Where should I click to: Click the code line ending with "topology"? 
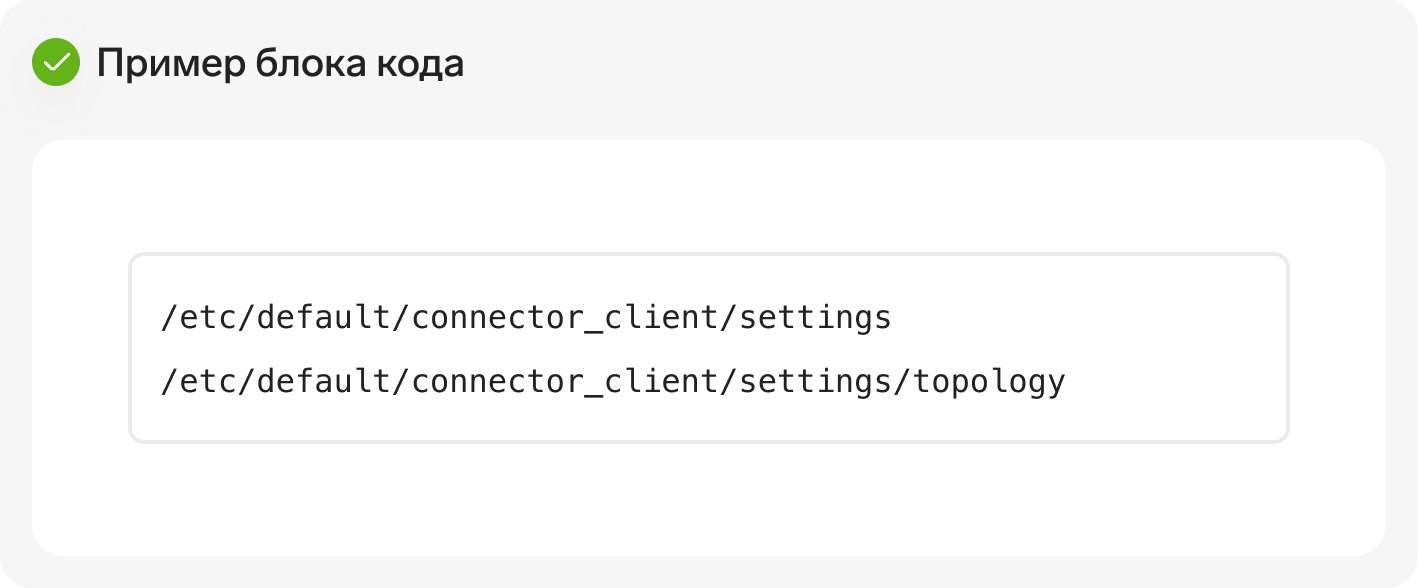[613, 381]
